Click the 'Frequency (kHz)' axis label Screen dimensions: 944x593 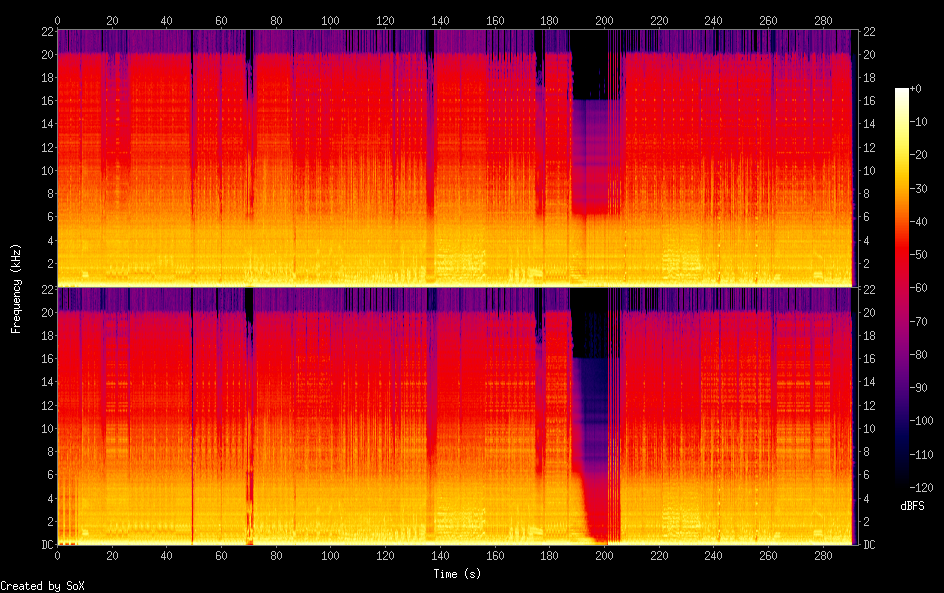[15, 288]
